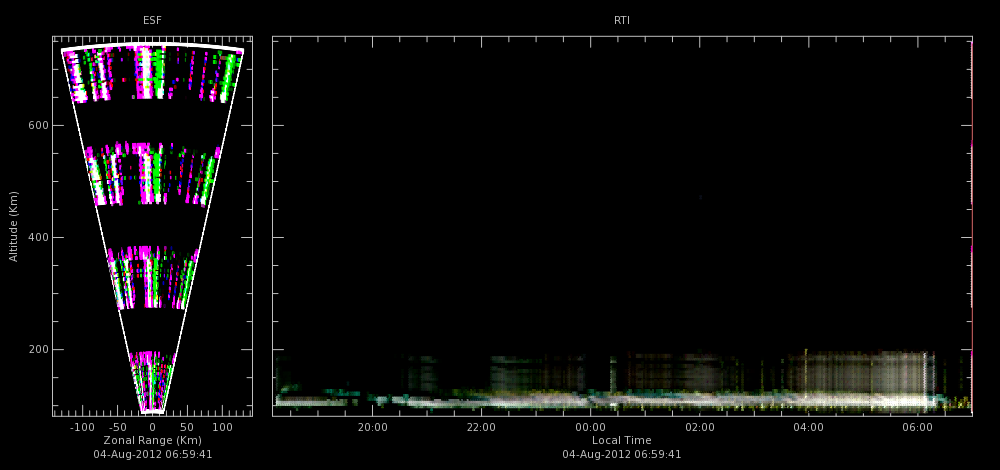1000x470 pixels.
Task: Click the 600 altitude tick label
Action: [39, 126]
